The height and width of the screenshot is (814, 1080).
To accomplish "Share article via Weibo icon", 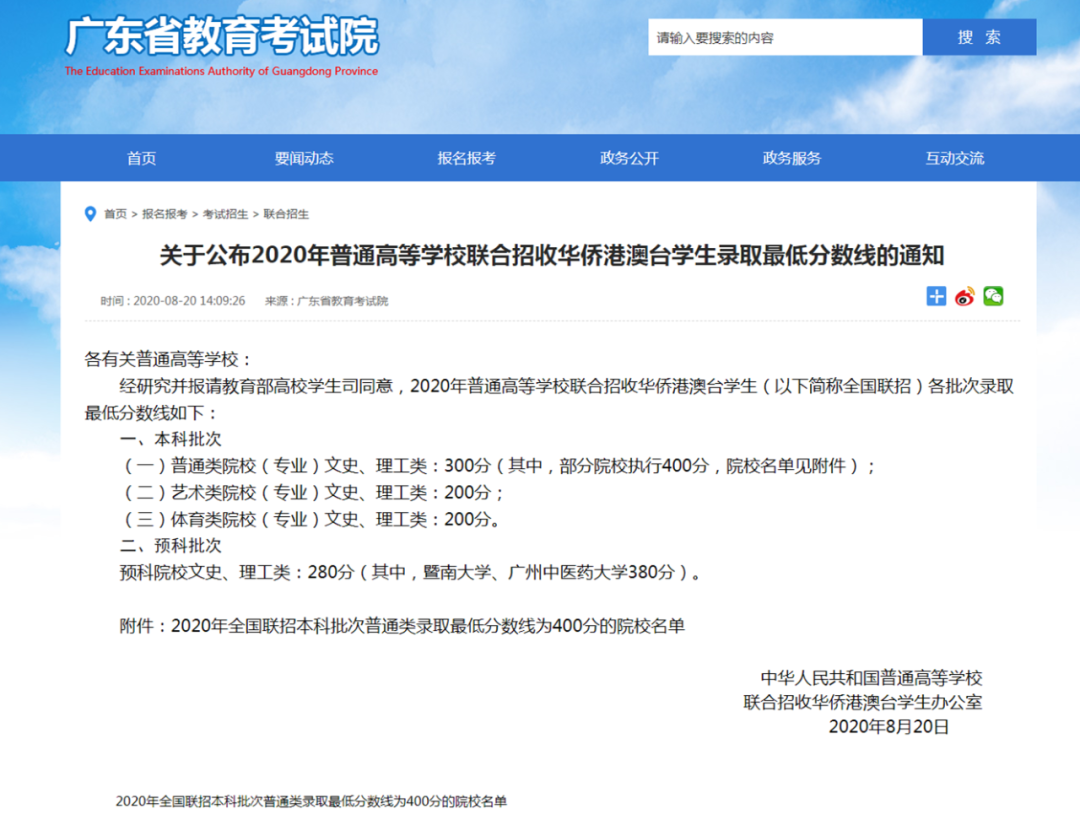I will [964, 296].
